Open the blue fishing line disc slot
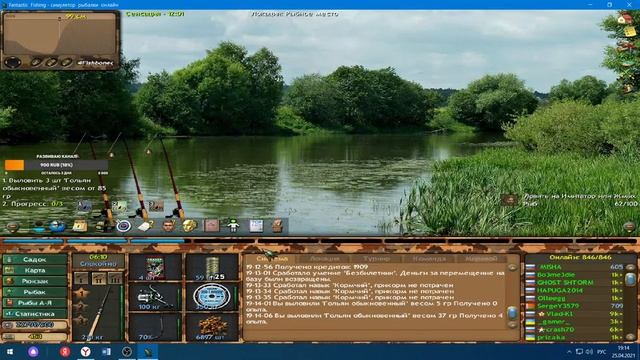This screenshot has width=640, height=360. pyautogui.click(x=212, y=297)
